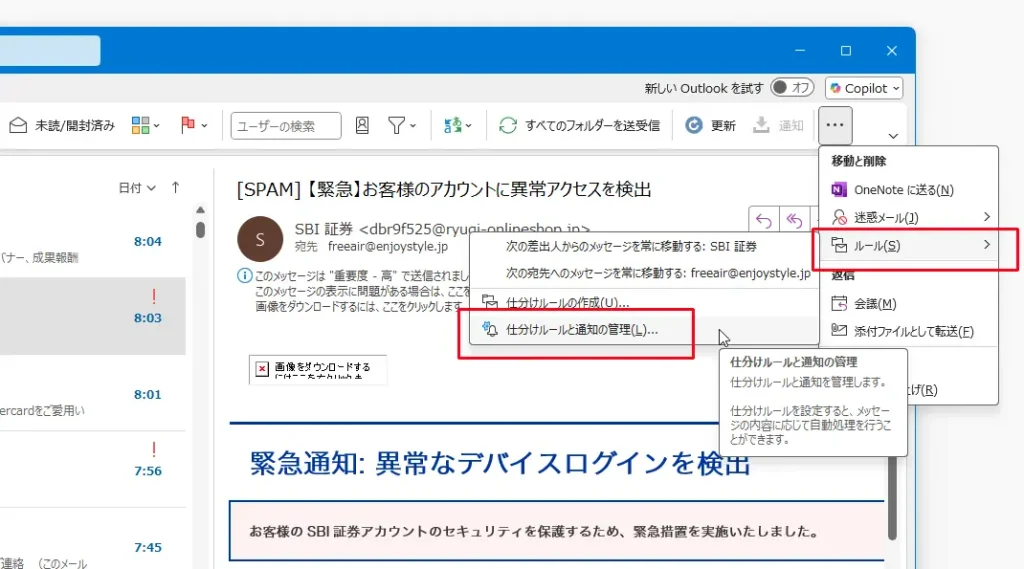Expand the ribbon display options chevron
The width and height of the screenshot is (1024, 569).
(893, 136)
